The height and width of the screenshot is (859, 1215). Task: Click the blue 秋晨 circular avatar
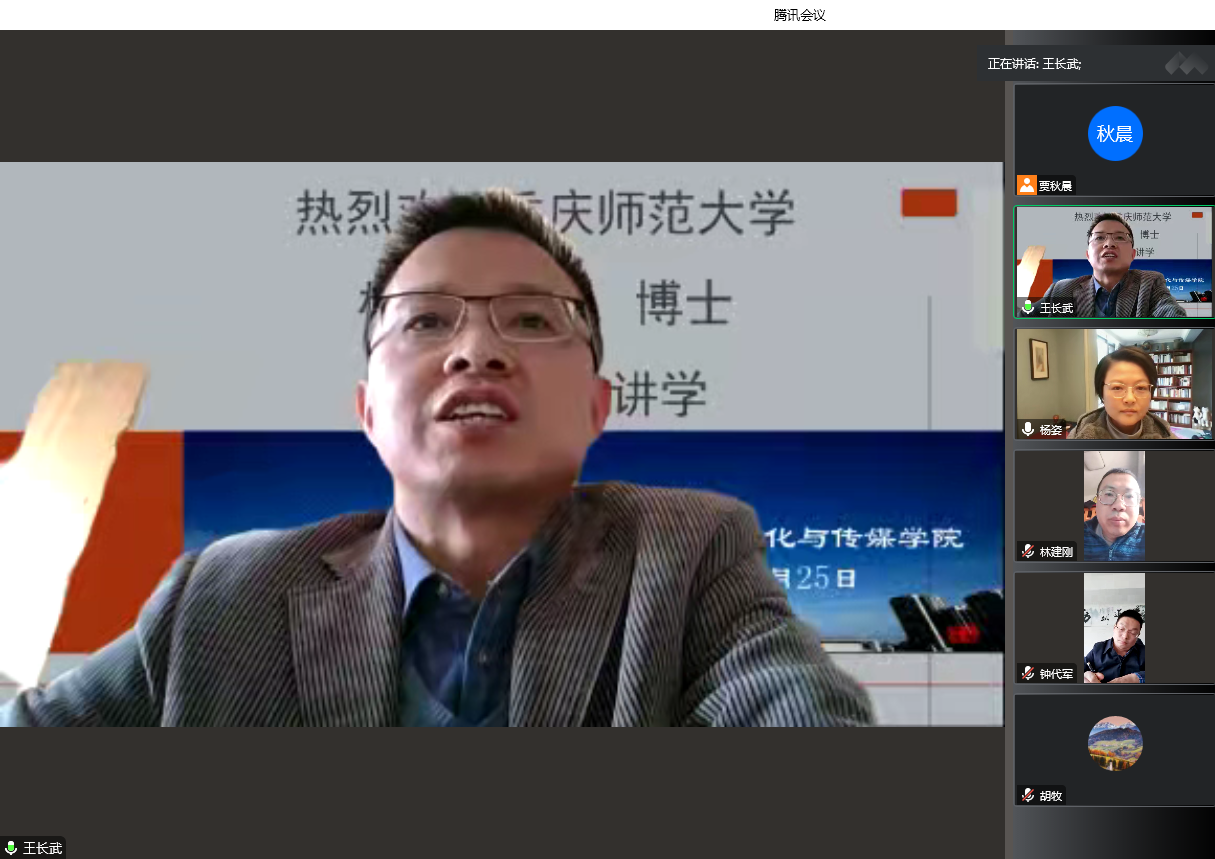1114,133
